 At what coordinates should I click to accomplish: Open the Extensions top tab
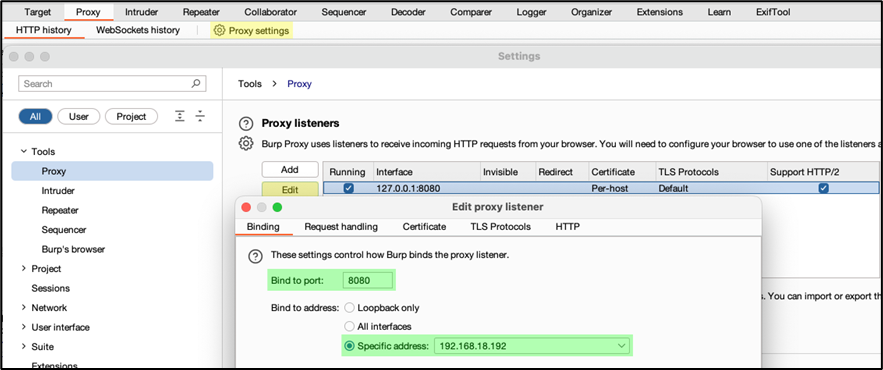coord(659,12)
